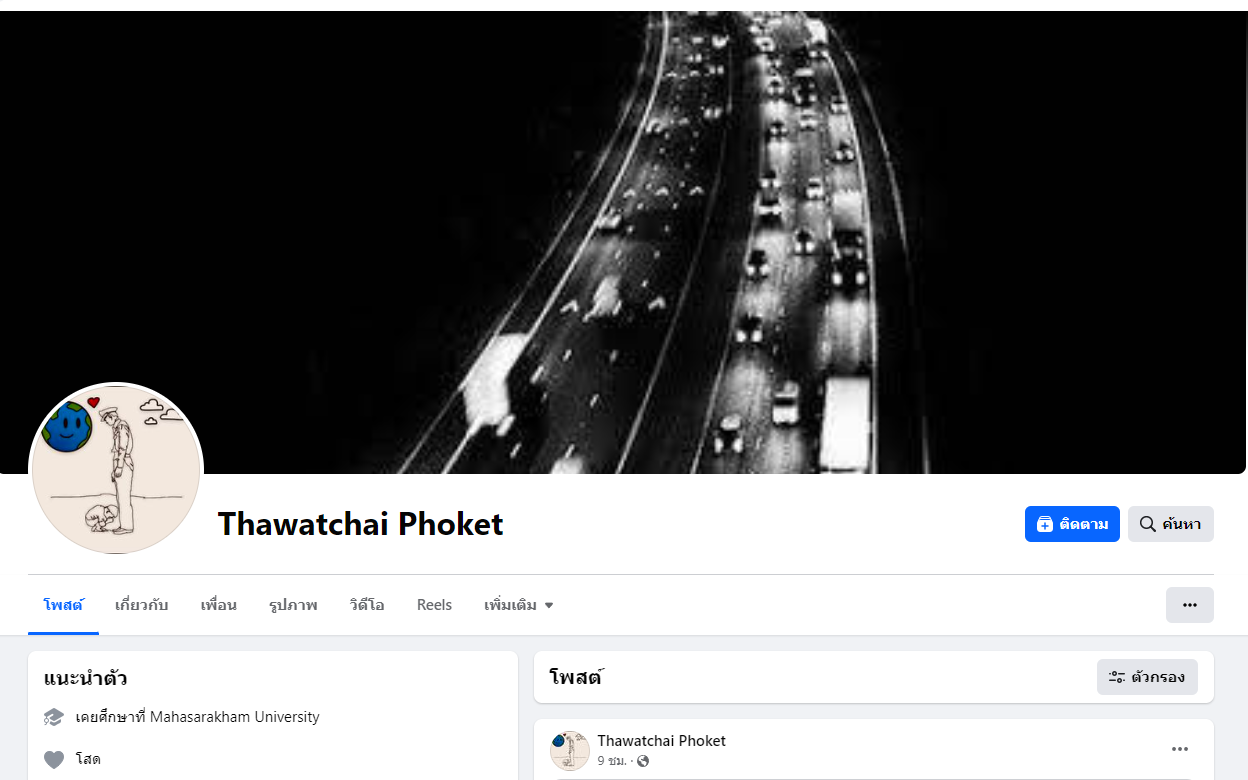The height and width of the screenshot is (780, 1248).
Task: Open the large profile picture
Action: pyautogui.click(x=117, y=469)
